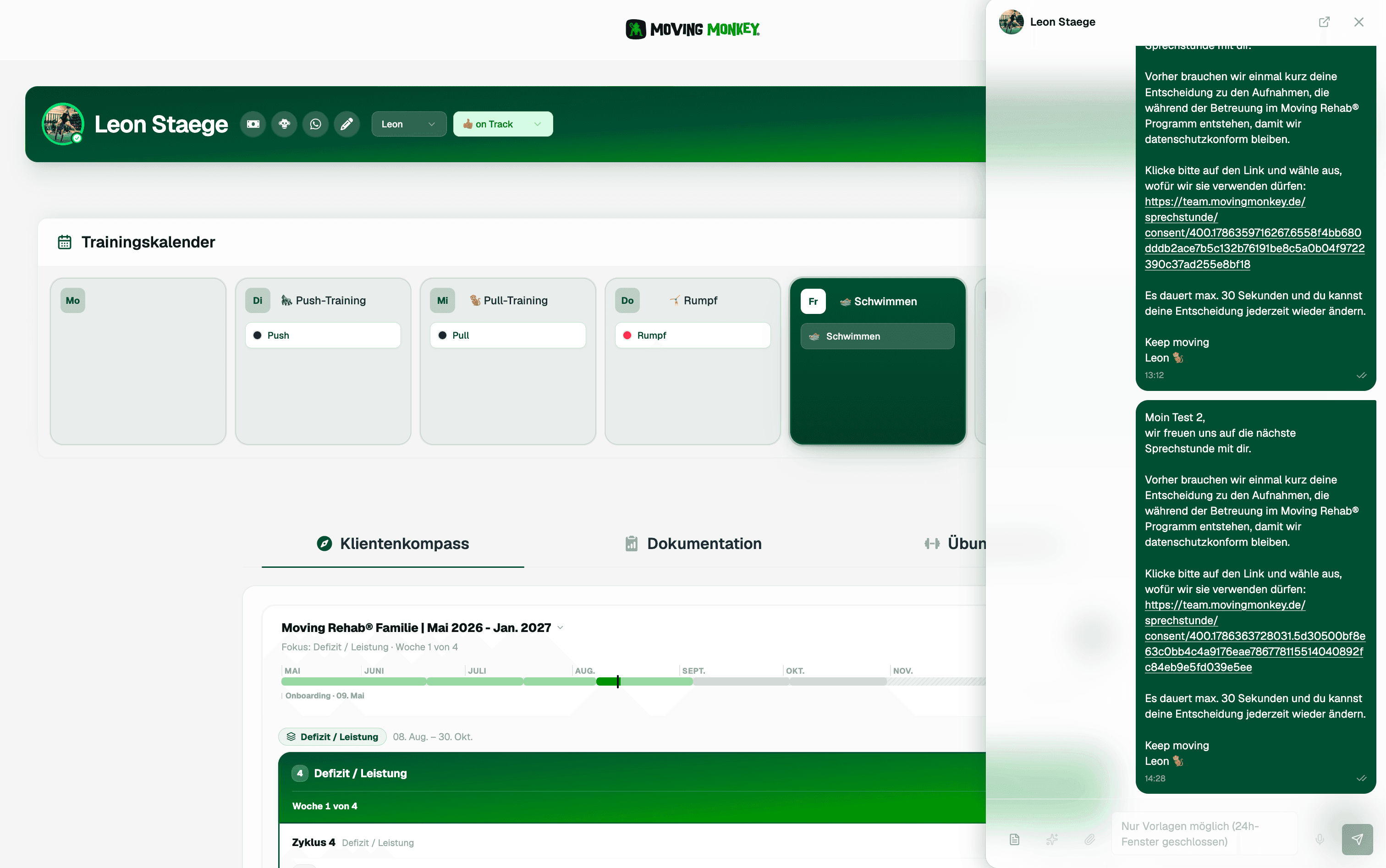1386x868 pixels.
Task: Click the "AUG." month label on the timeline
Action: [585, 670]
